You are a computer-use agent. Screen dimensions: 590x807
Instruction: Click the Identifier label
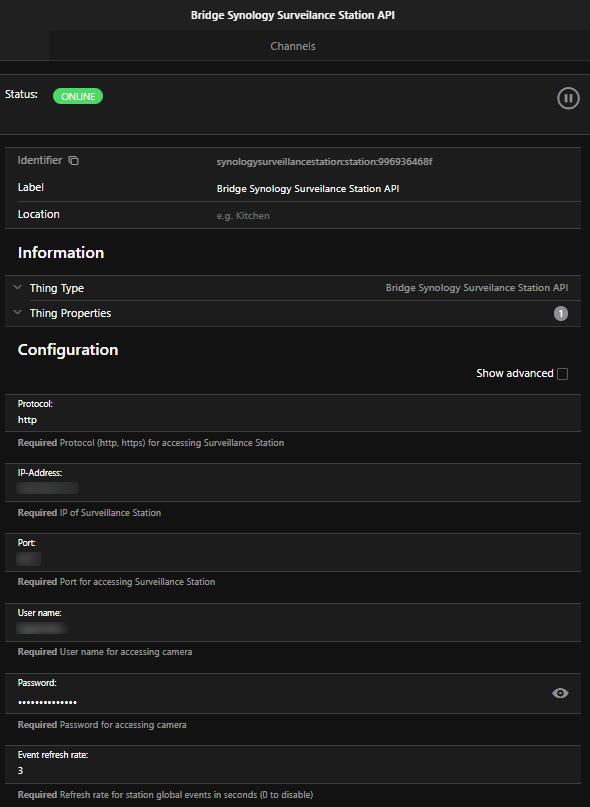point(40,161)
